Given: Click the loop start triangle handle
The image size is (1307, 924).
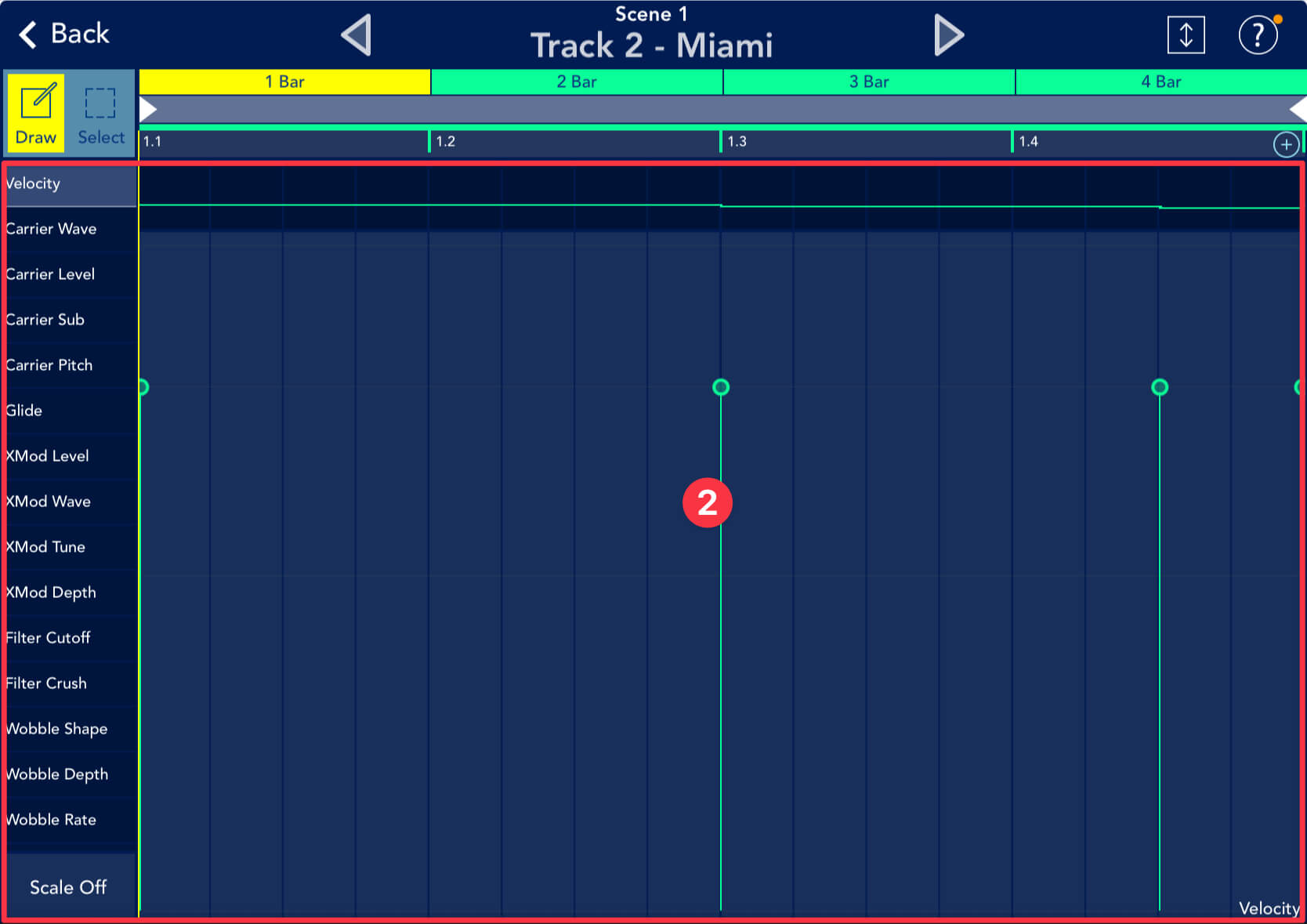Looking at the screenshot, I should (148, 109).
